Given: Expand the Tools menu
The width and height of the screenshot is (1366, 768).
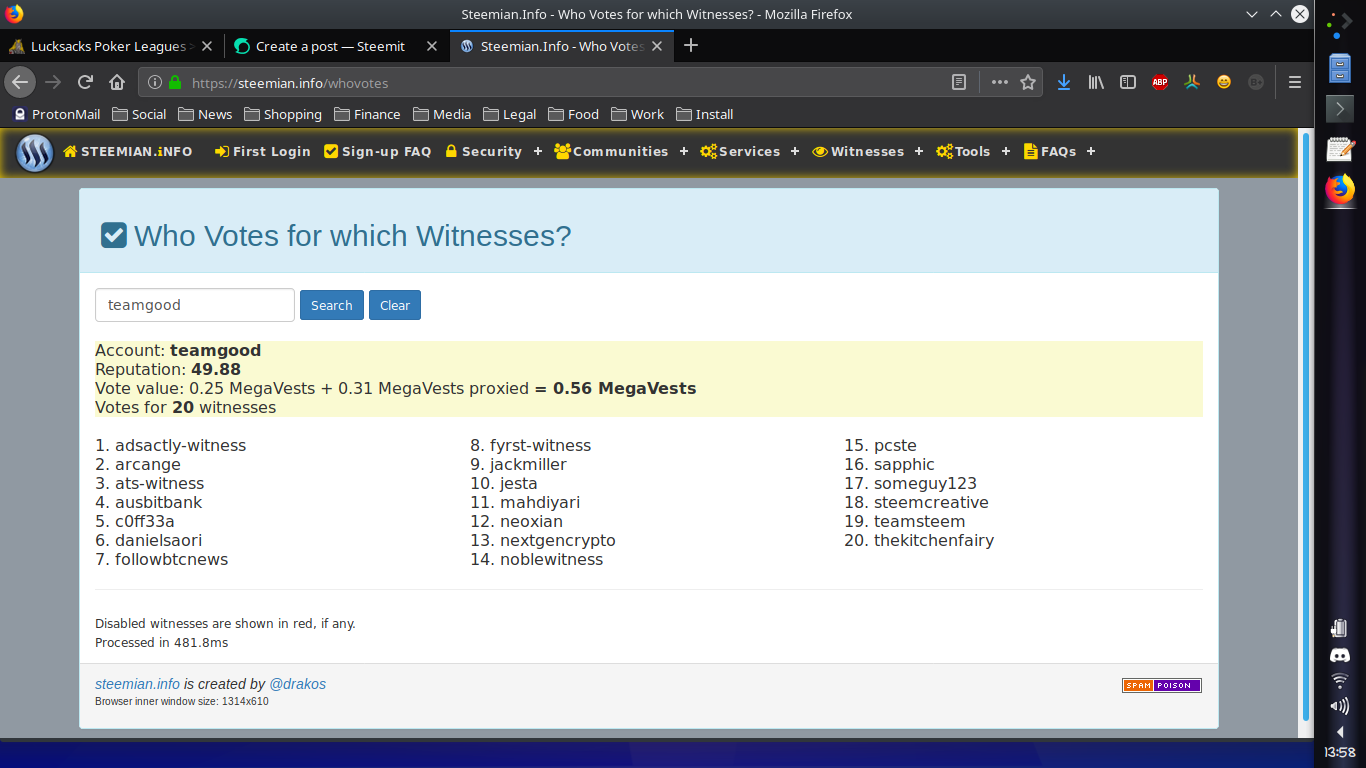Looking at the screenshot, I should [973, 152].
